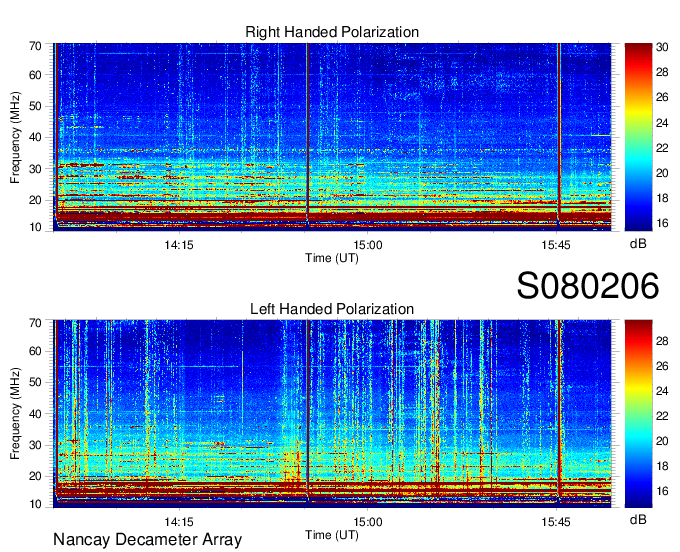Click 14:15 time tick under Right Handed plot
This screenshot has width=680, height=552.
tap(179, 245)
